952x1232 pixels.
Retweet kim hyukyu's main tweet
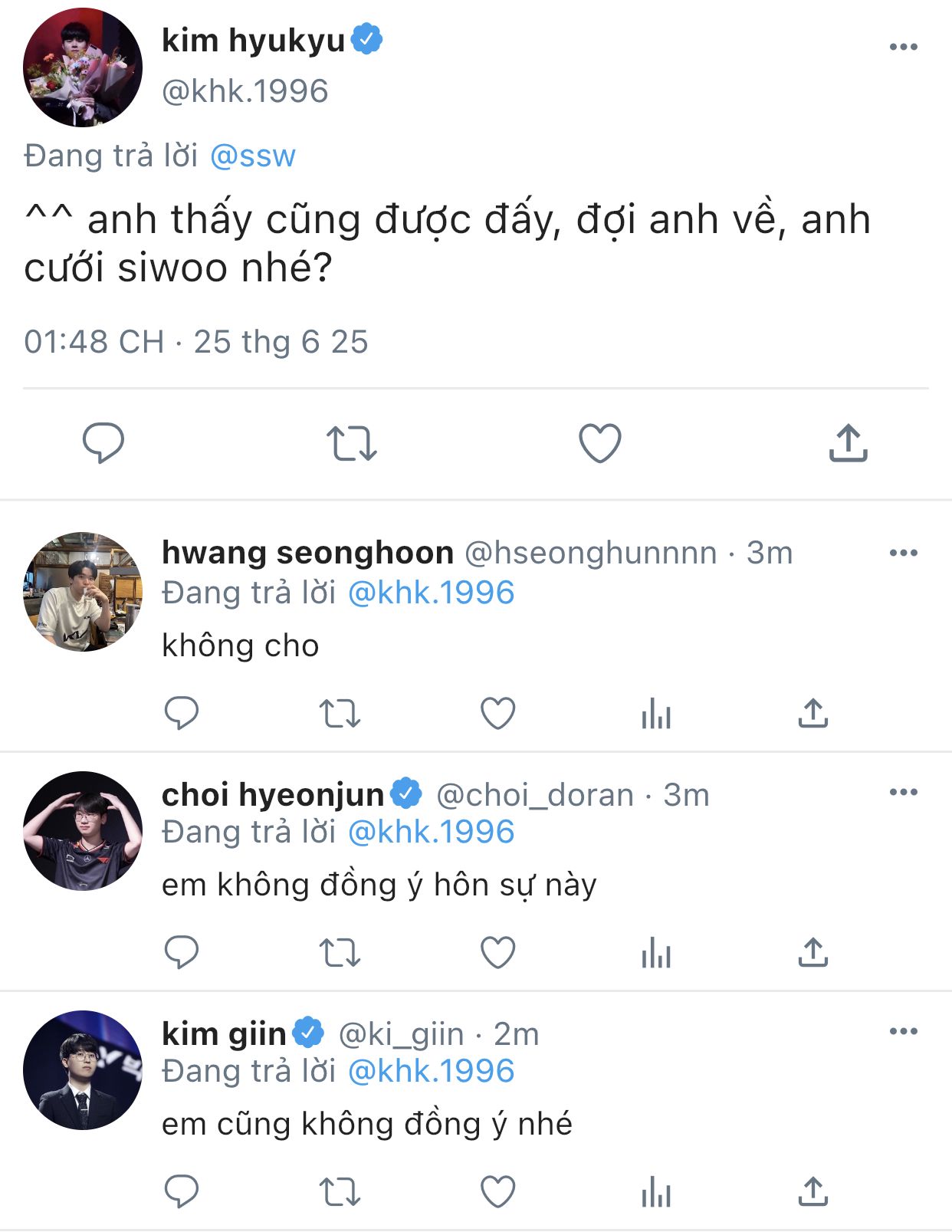[351, 442]
